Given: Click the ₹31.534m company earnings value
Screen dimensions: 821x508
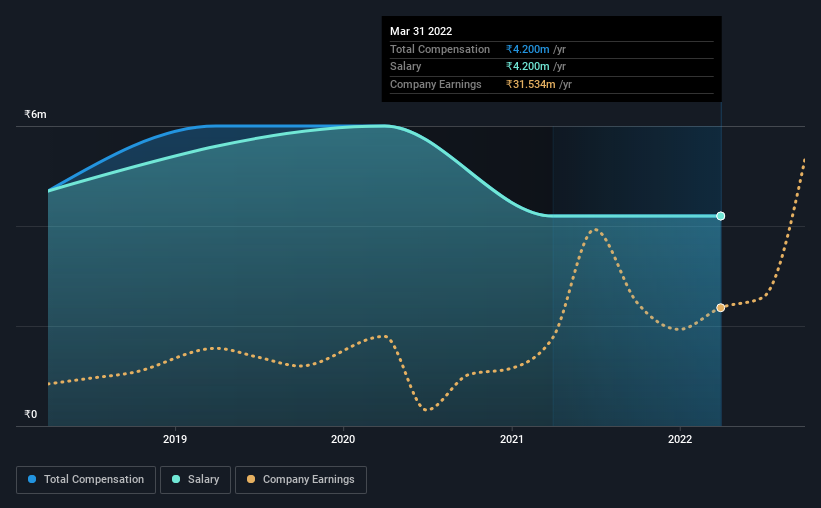Looking at the screenshot, I should pos(530,84).
